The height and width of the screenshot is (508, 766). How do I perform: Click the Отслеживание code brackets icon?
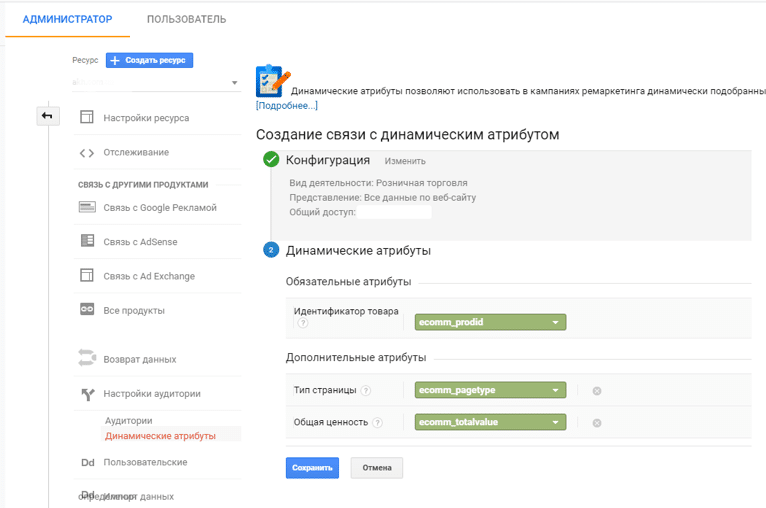[x=87, y=153]
